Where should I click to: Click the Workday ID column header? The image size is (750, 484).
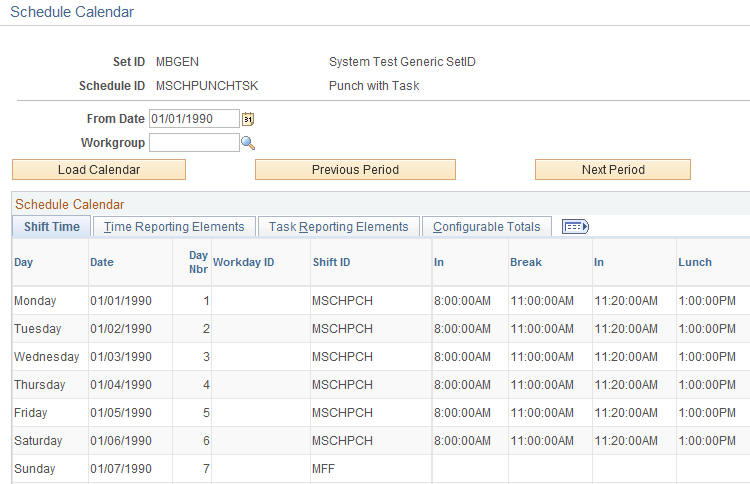point(243,262)
